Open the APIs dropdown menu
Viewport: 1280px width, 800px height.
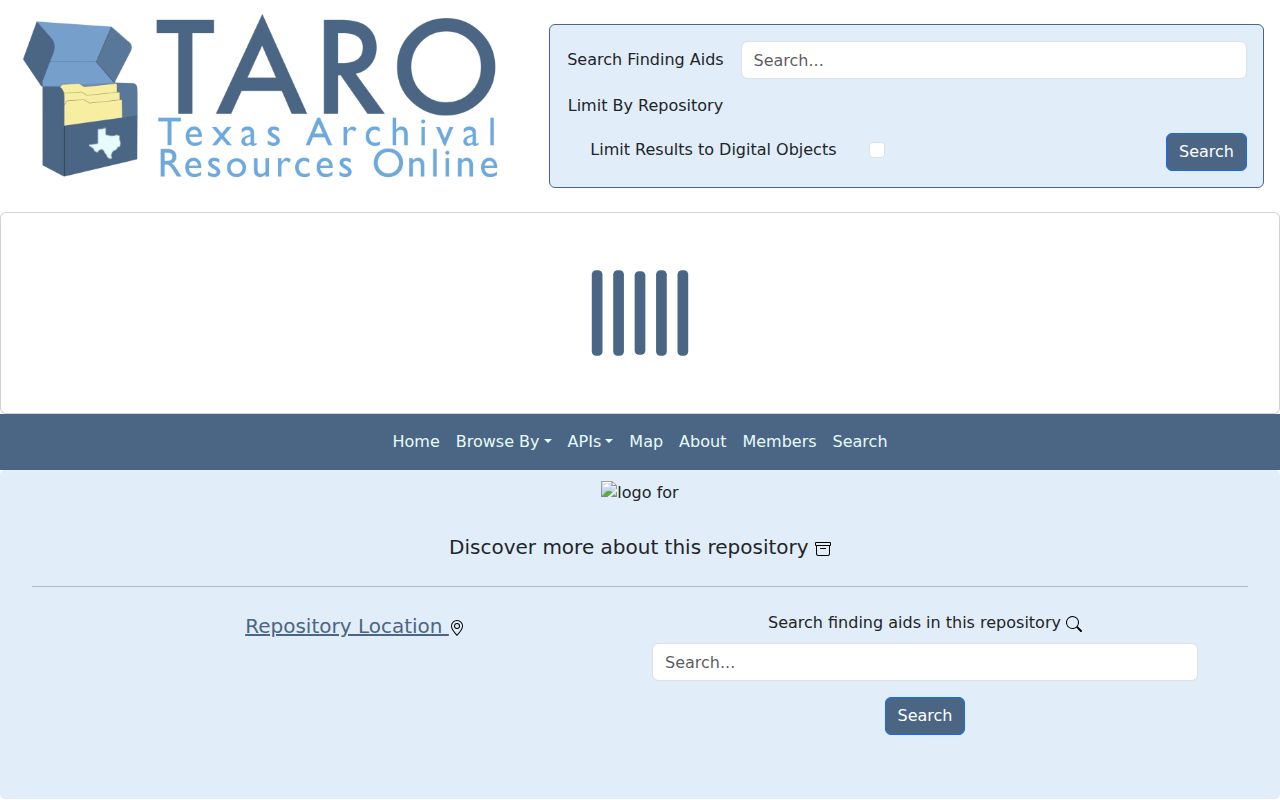click(590, 441)
